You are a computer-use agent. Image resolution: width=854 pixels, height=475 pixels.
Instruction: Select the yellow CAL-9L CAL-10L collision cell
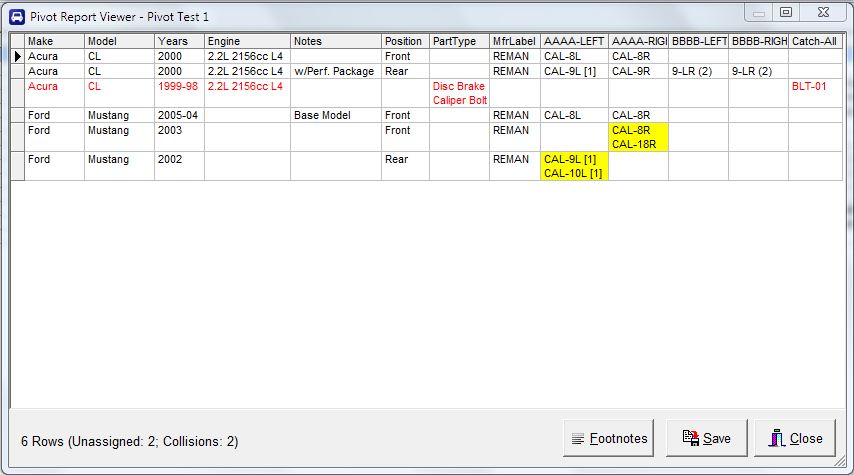[x=573, y=166]
